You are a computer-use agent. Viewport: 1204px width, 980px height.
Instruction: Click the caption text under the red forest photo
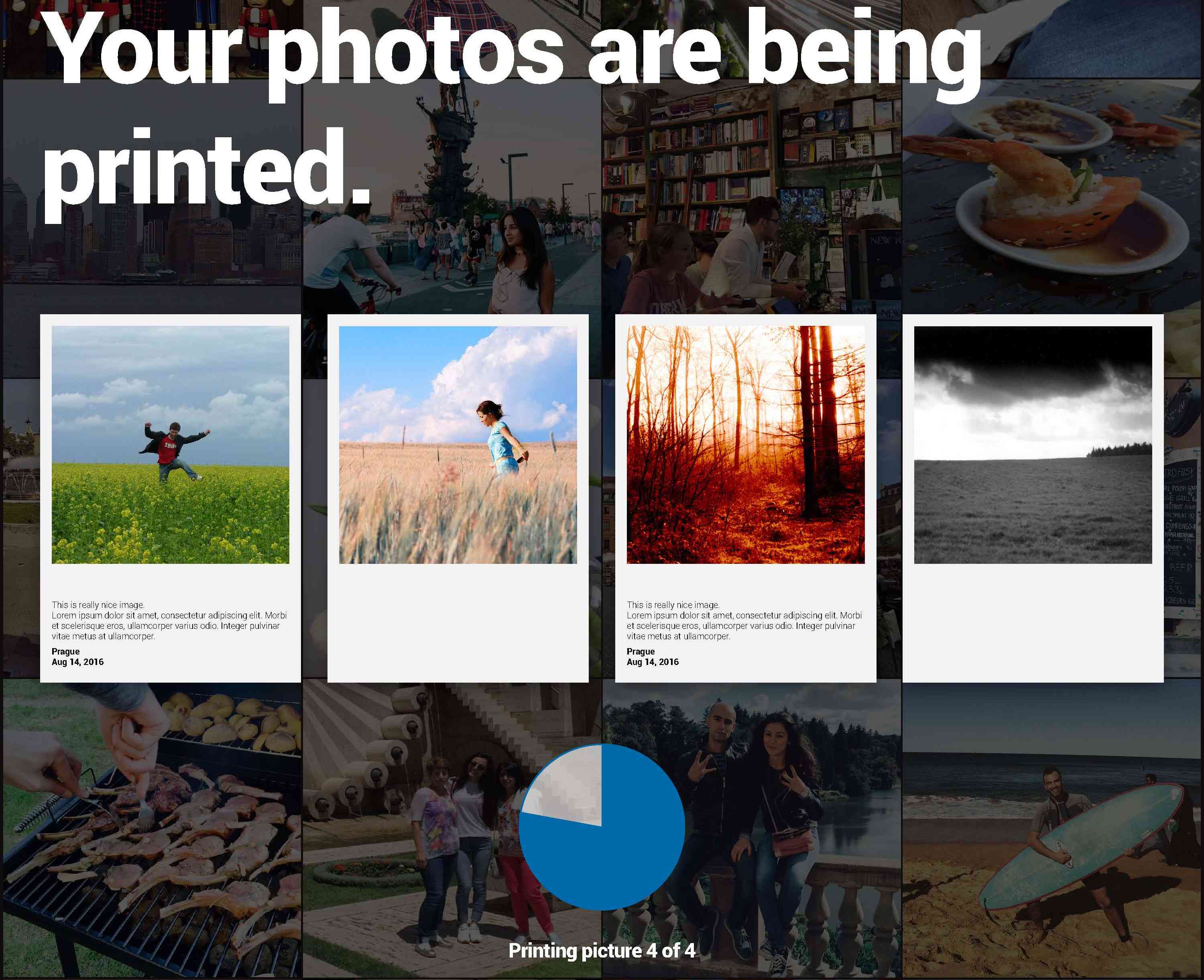tap(744, 620)
